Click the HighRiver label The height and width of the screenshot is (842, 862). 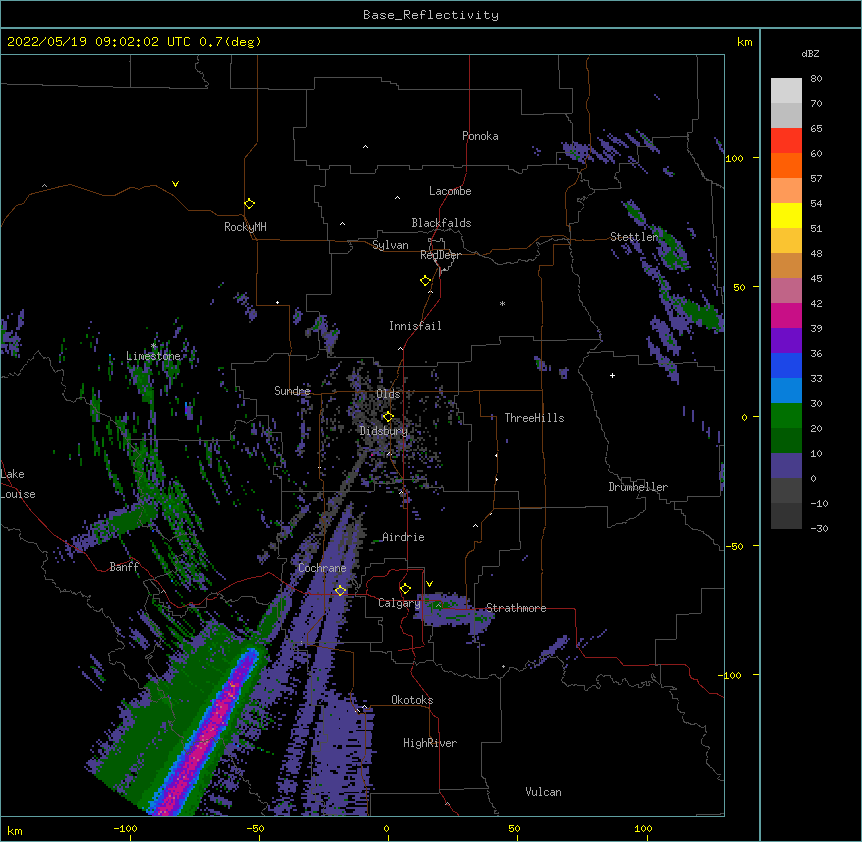pyautogui.click(x=430, y=743)
